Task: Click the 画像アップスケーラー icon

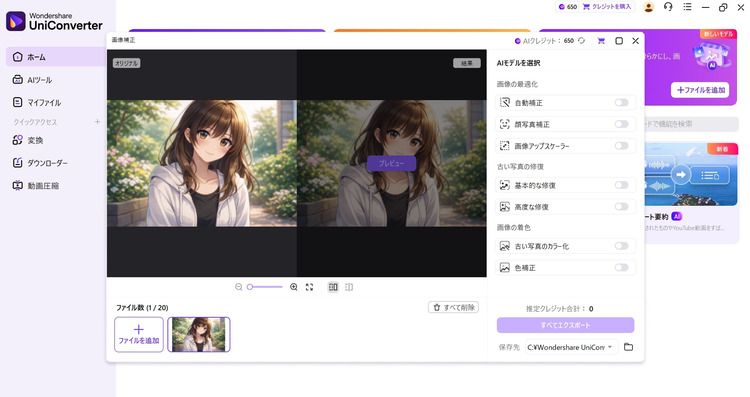Action: [x=505, y=146]
